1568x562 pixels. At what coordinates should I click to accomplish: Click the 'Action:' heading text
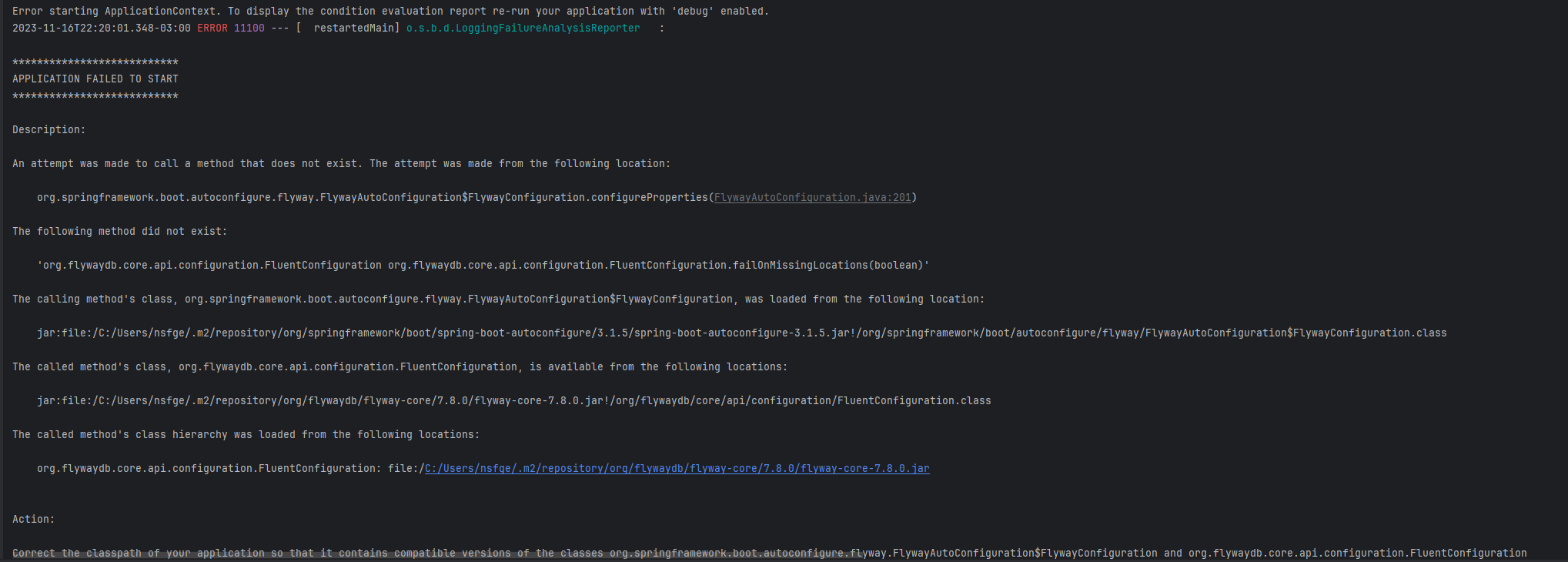point(33,520)
